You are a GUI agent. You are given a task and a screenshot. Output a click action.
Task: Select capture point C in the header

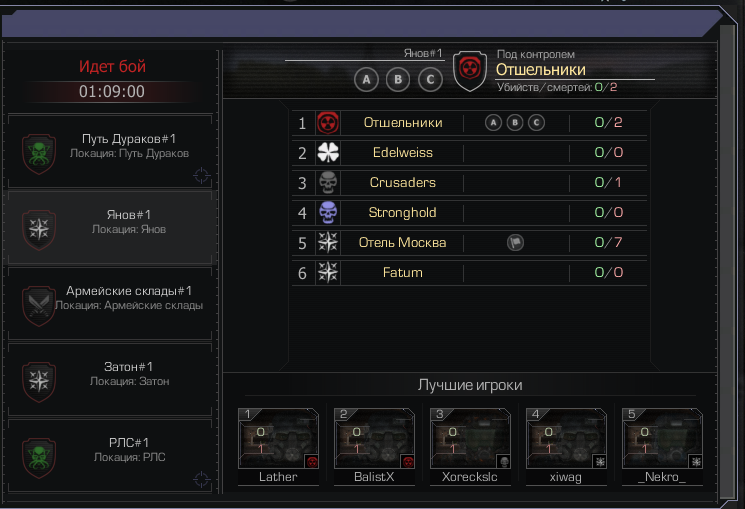click(430, 80)
